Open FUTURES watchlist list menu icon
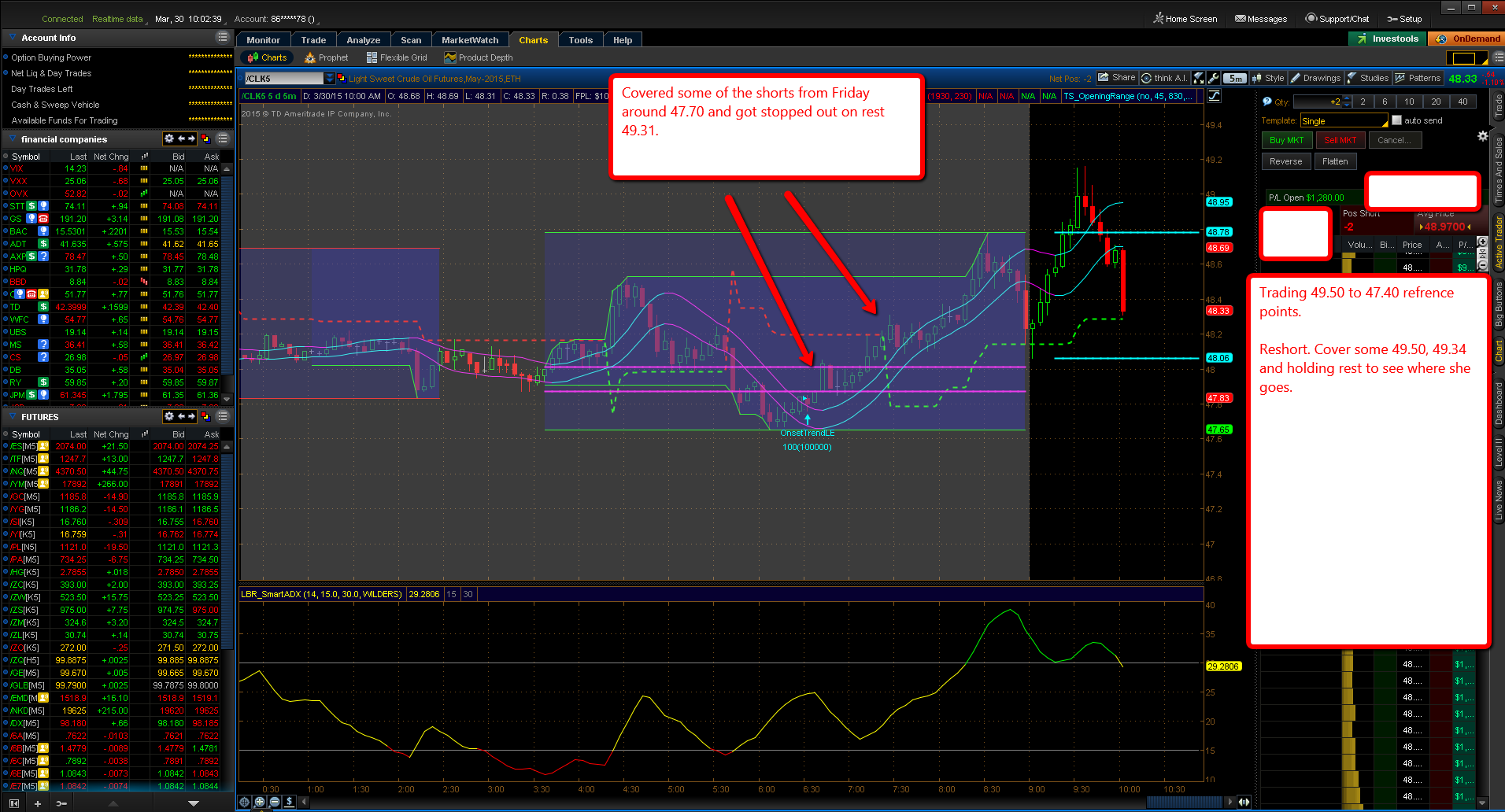 pyautogui.click(x=223, y=416)
